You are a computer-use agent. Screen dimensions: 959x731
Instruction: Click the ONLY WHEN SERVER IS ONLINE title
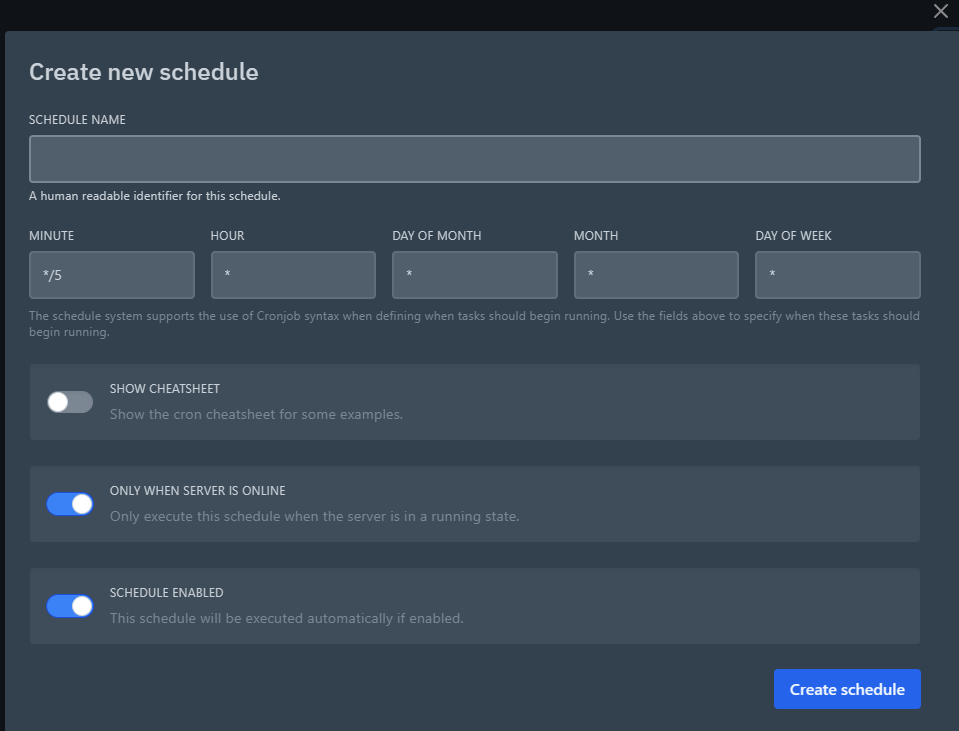(197, 491)
